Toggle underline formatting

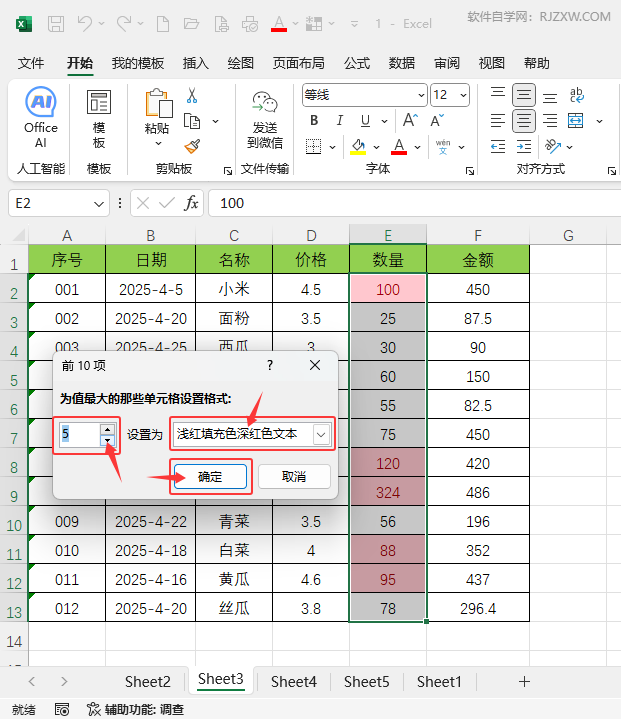point(365,121)
